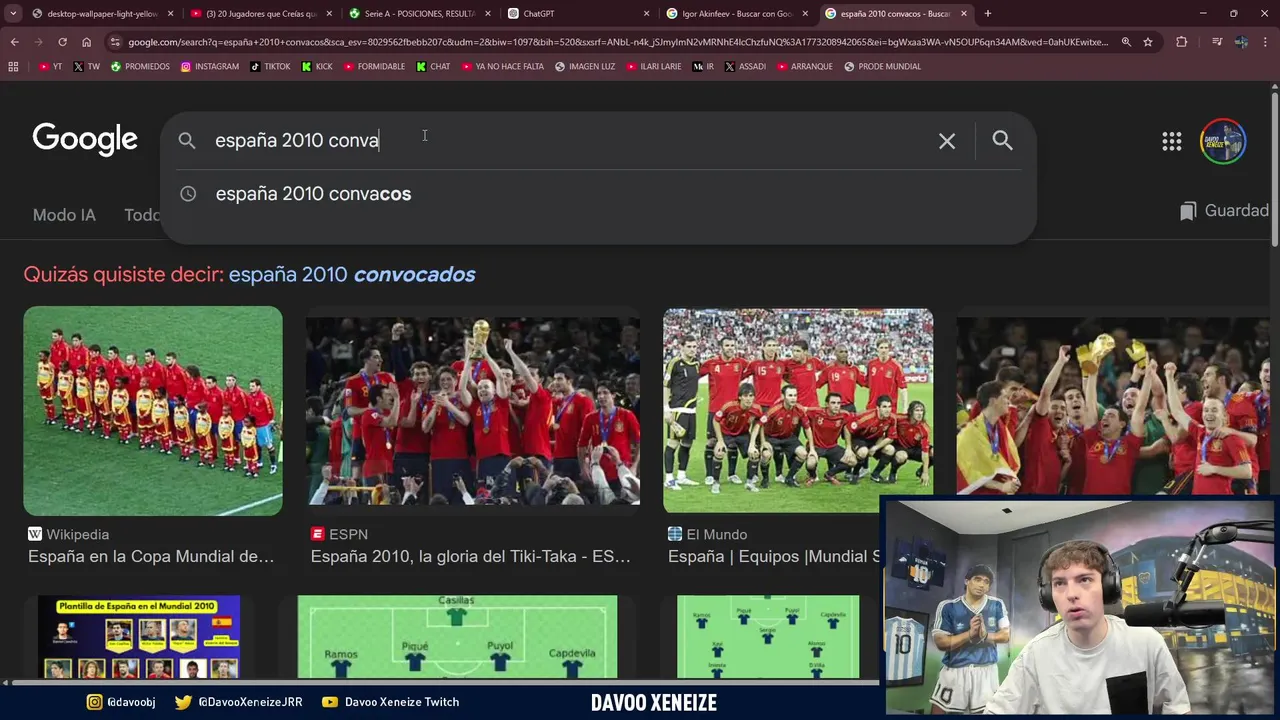Open the ARRANQUE bookmark
Screen dimensions: 1280x720
coord(805,66)
